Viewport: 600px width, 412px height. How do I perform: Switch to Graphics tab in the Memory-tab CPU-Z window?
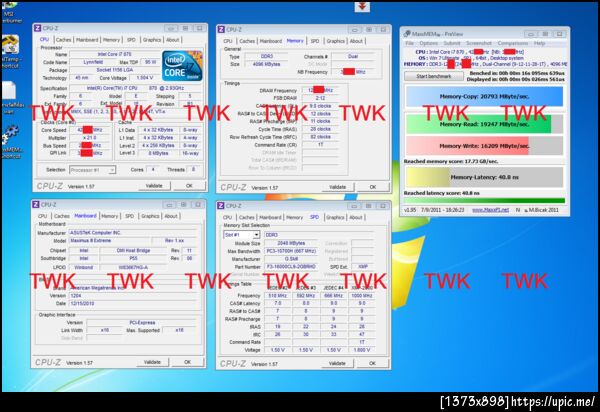(335, 41)
